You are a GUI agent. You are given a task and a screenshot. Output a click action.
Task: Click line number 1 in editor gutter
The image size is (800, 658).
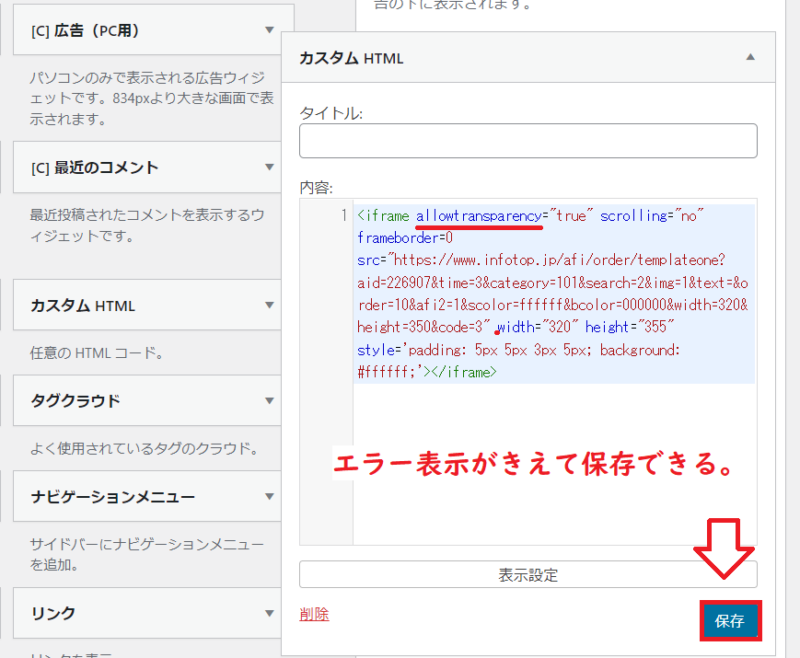pyautogui.click(x=341, y=216)
